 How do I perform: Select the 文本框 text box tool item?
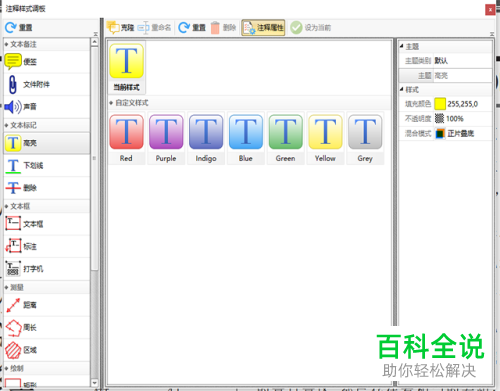pos(47,224)
